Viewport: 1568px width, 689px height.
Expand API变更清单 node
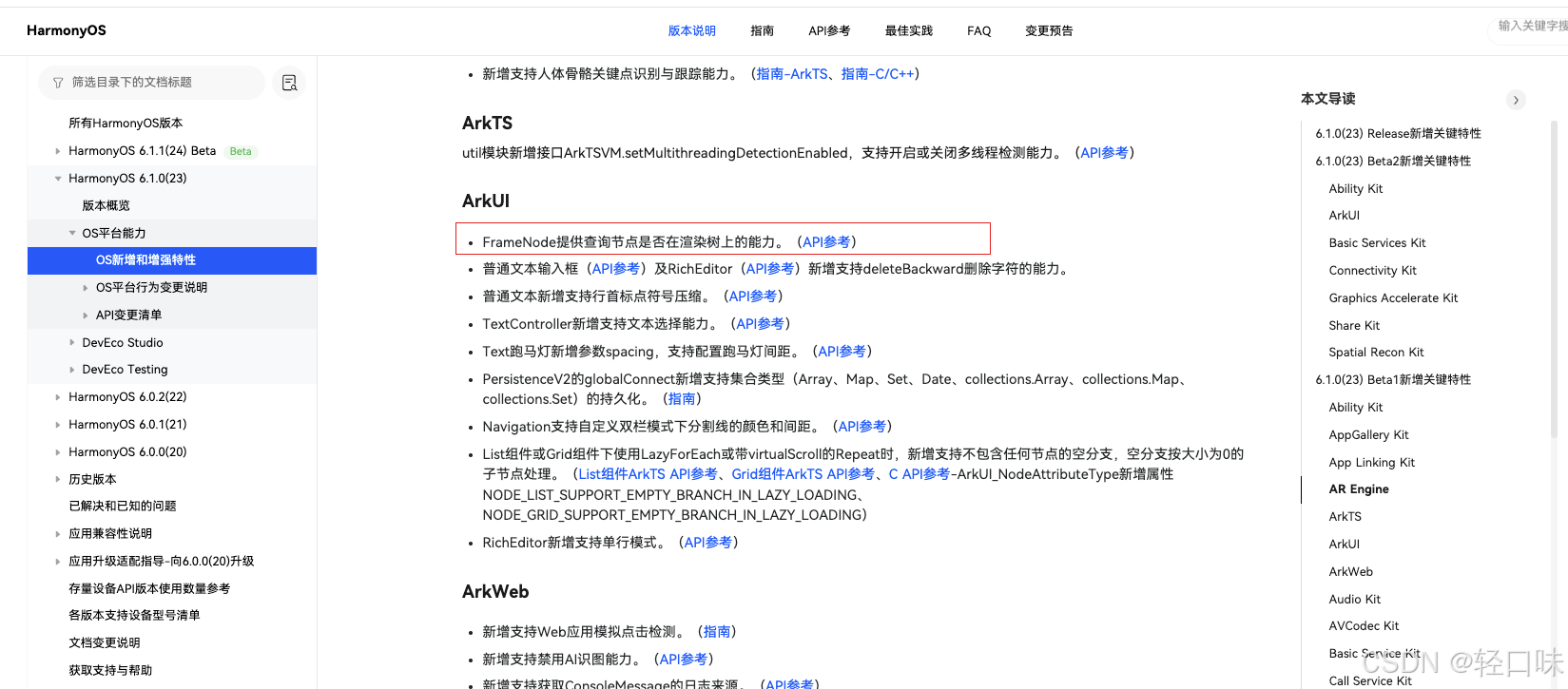click(85, 316)
